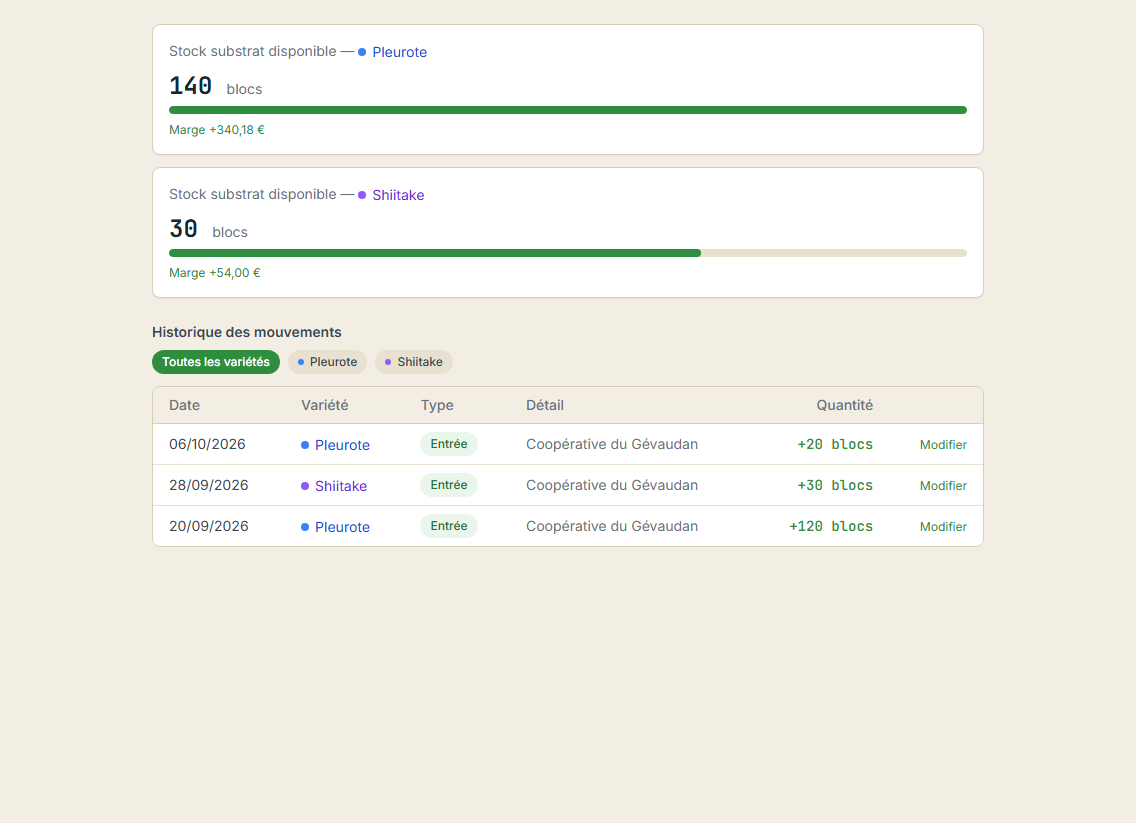The width and height of the screenshot is (1136, 823).
Task: Click the Shiitake stock progress bar
Action: [568, 253]
